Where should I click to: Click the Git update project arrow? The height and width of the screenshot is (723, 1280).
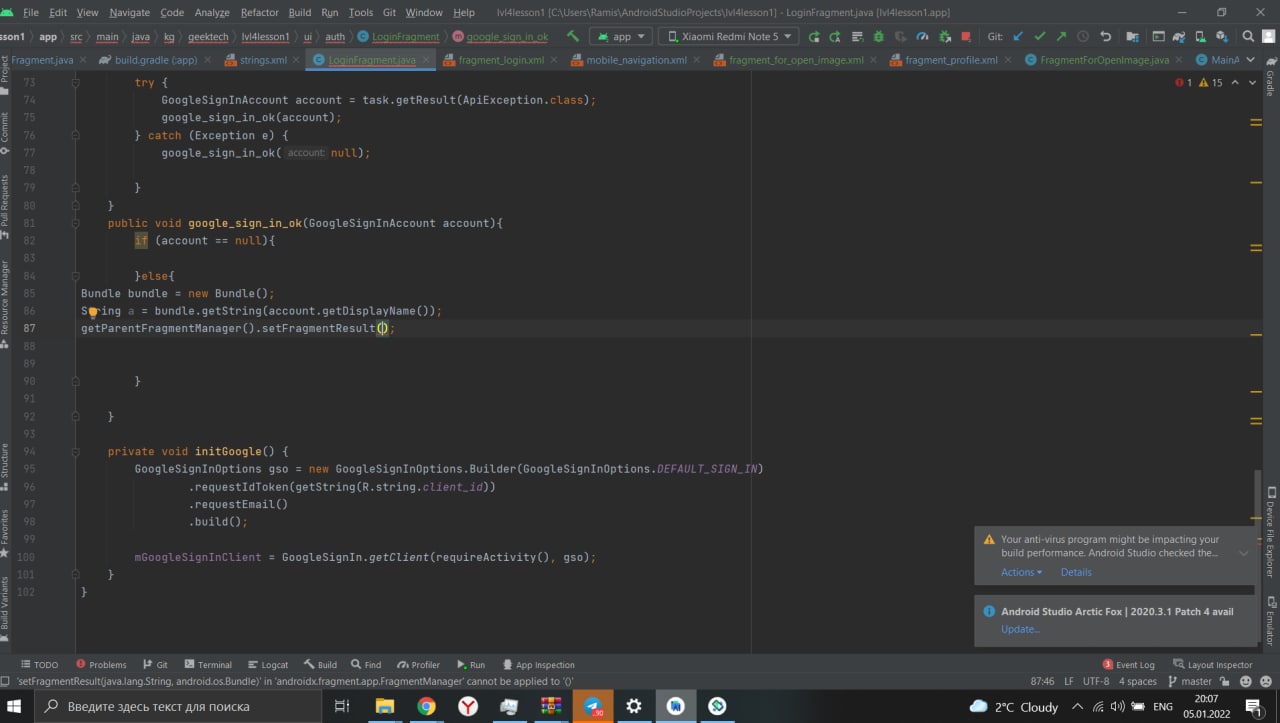coord(1018,36)
